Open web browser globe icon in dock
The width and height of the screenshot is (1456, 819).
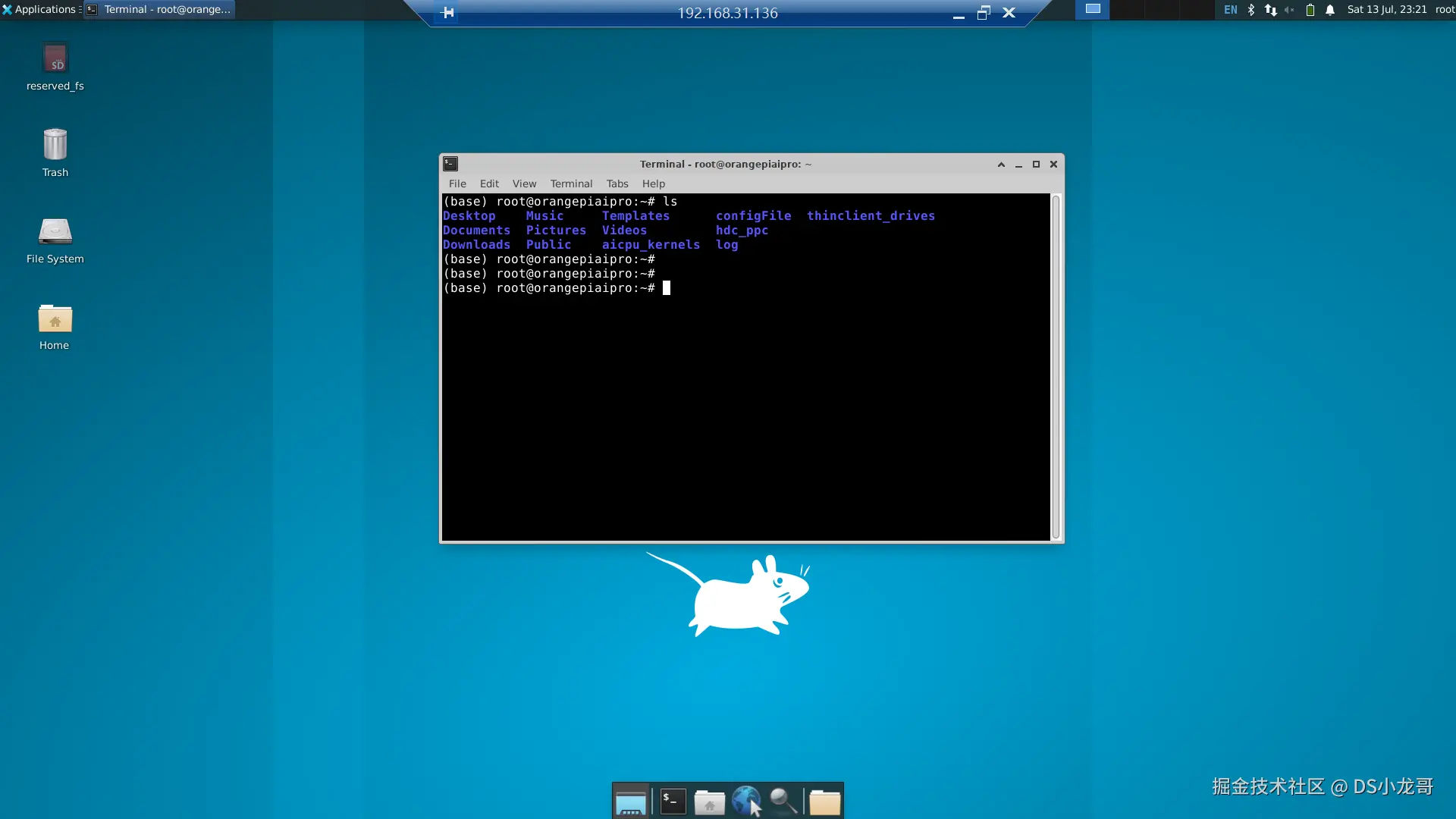(746, 801)
